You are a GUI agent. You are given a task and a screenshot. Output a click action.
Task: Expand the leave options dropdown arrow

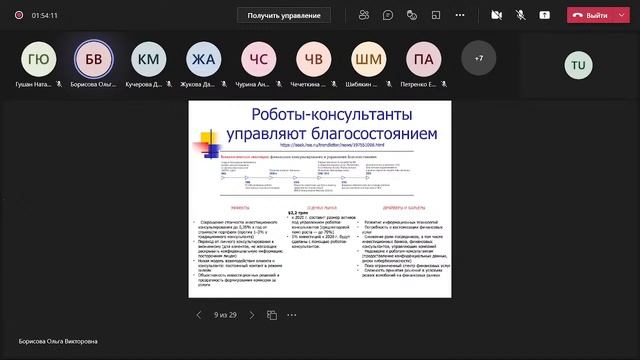coord(622,16)
